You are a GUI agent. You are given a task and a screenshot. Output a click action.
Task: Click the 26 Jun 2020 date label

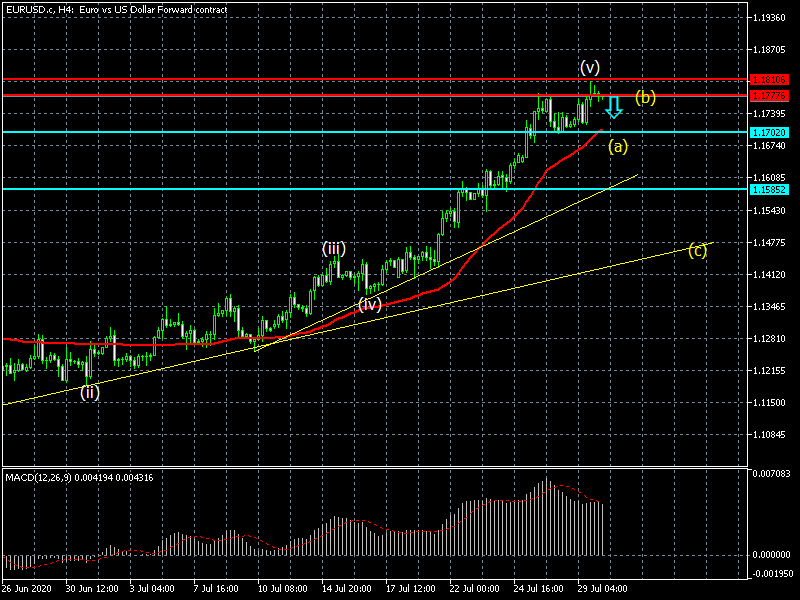click(x=27, y=589)
